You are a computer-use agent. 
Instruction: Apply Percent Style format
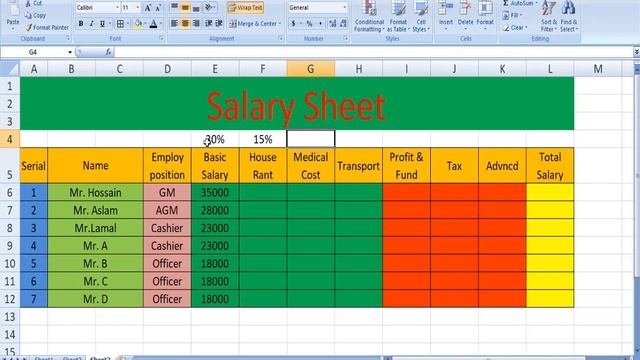pyautogui.click(x=309, y=24)
